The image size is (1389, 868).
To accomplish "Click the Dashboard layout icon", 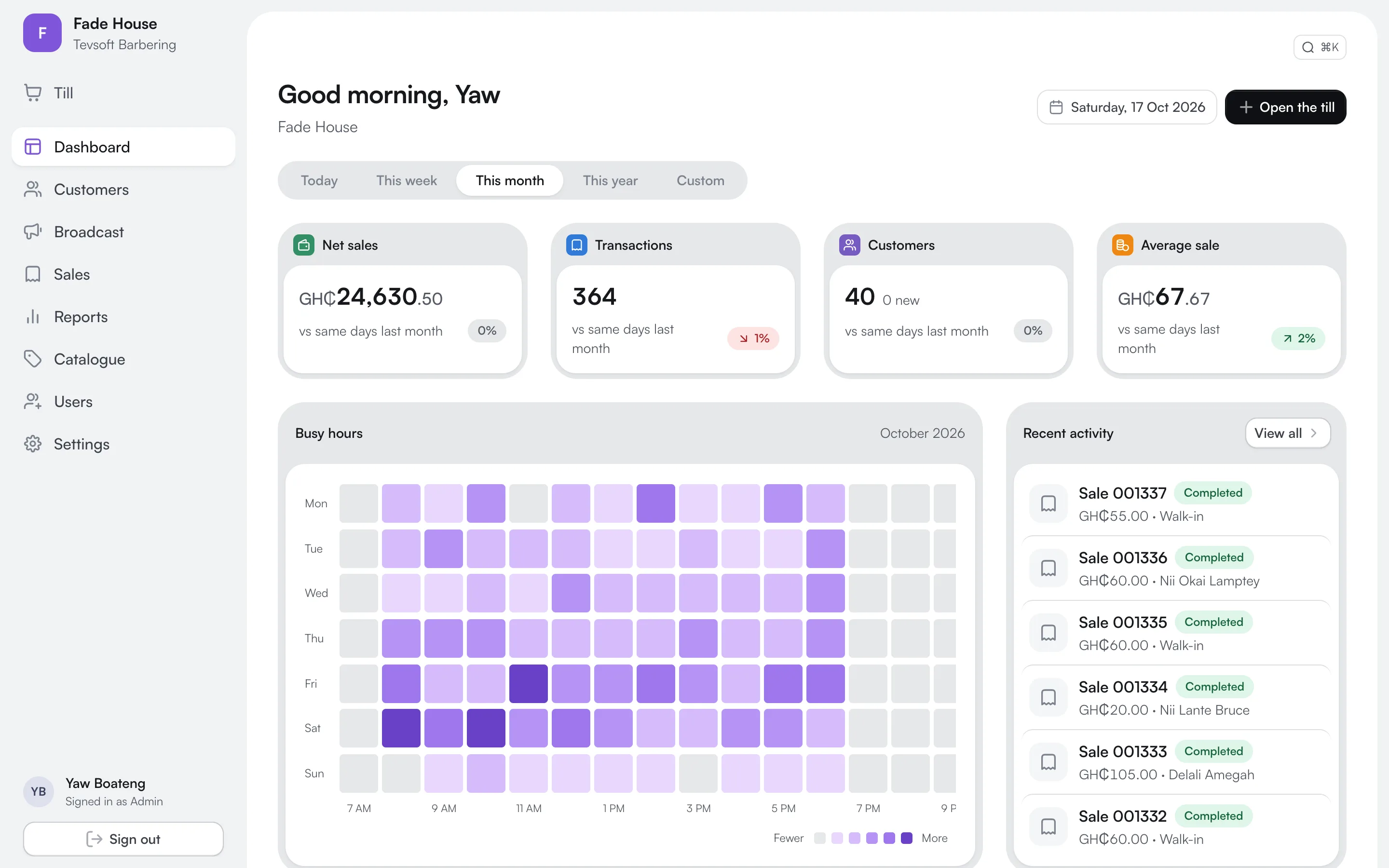I will point(33,147).
